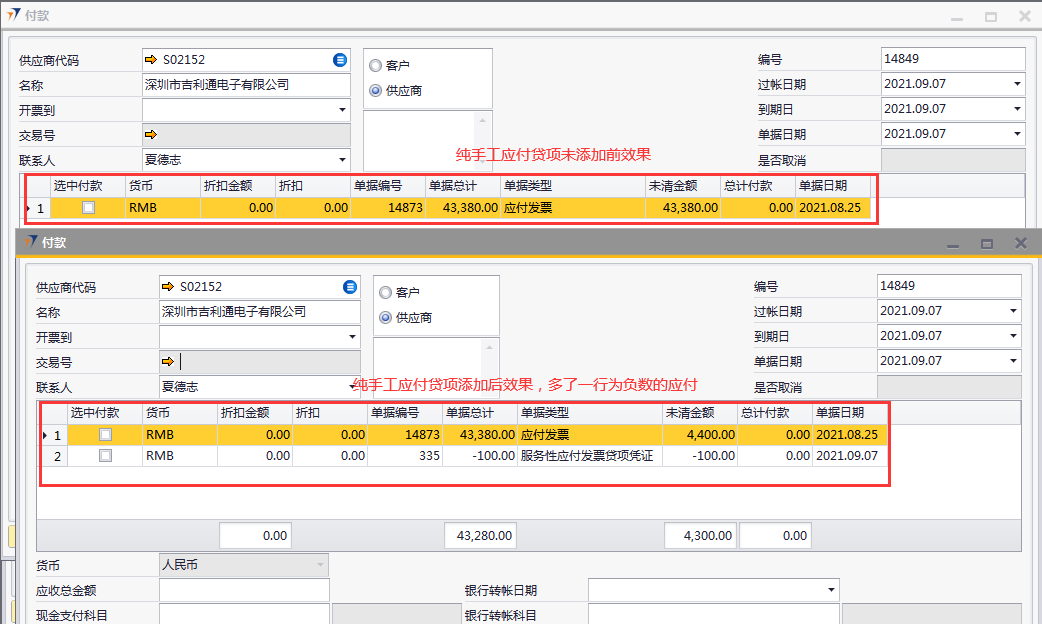Open the 银行转帐日期 dropdown
The image size is (1042, 624).
pyautogui.click(x=830, y=591)
